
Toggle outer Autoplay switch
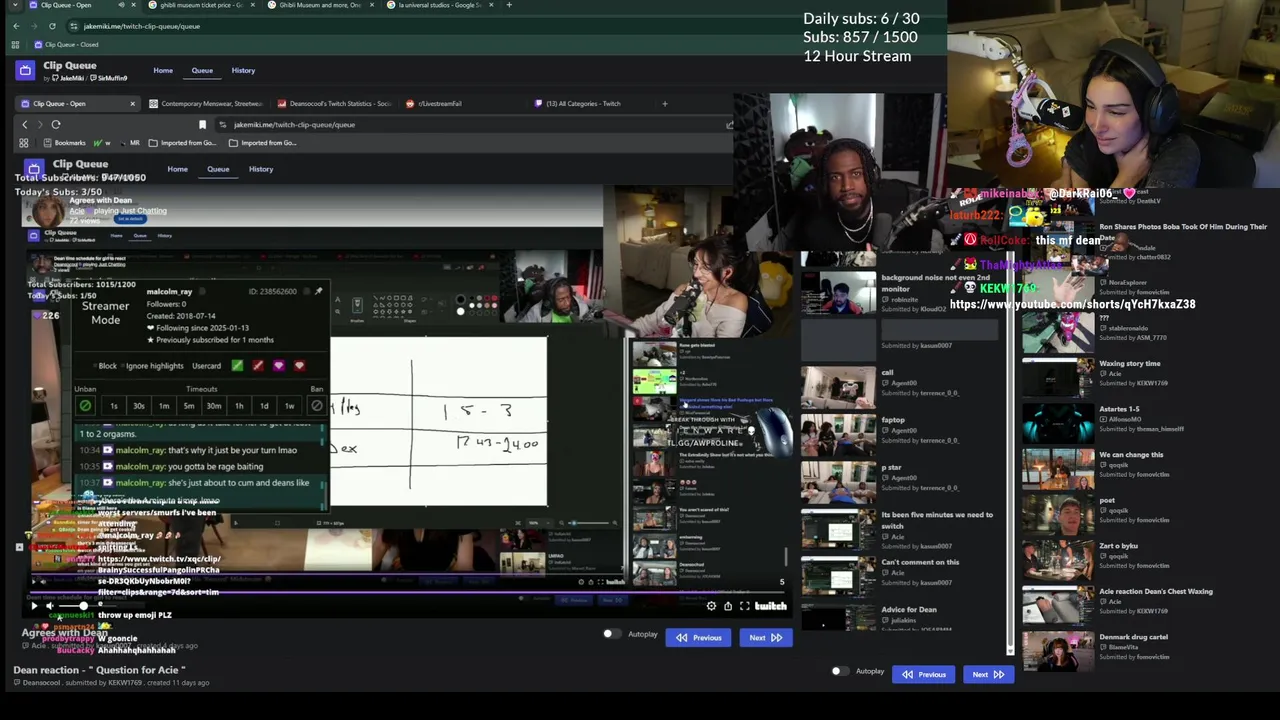pos(840,671)
